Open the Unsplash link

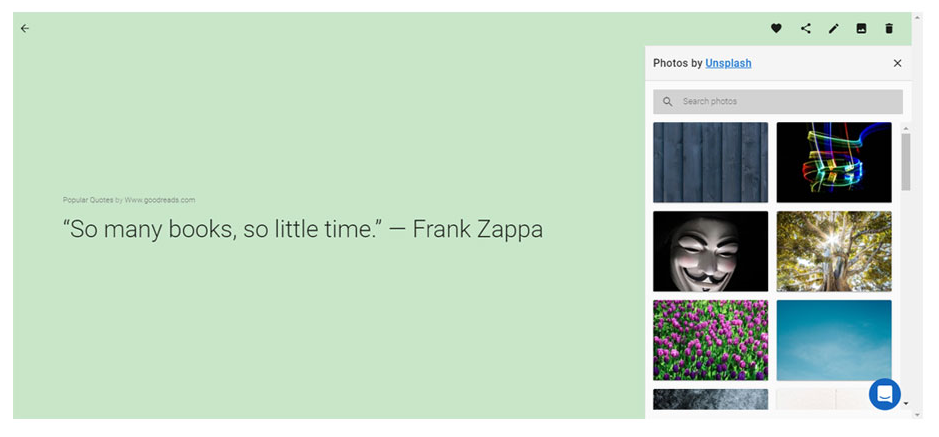point(728,63)
